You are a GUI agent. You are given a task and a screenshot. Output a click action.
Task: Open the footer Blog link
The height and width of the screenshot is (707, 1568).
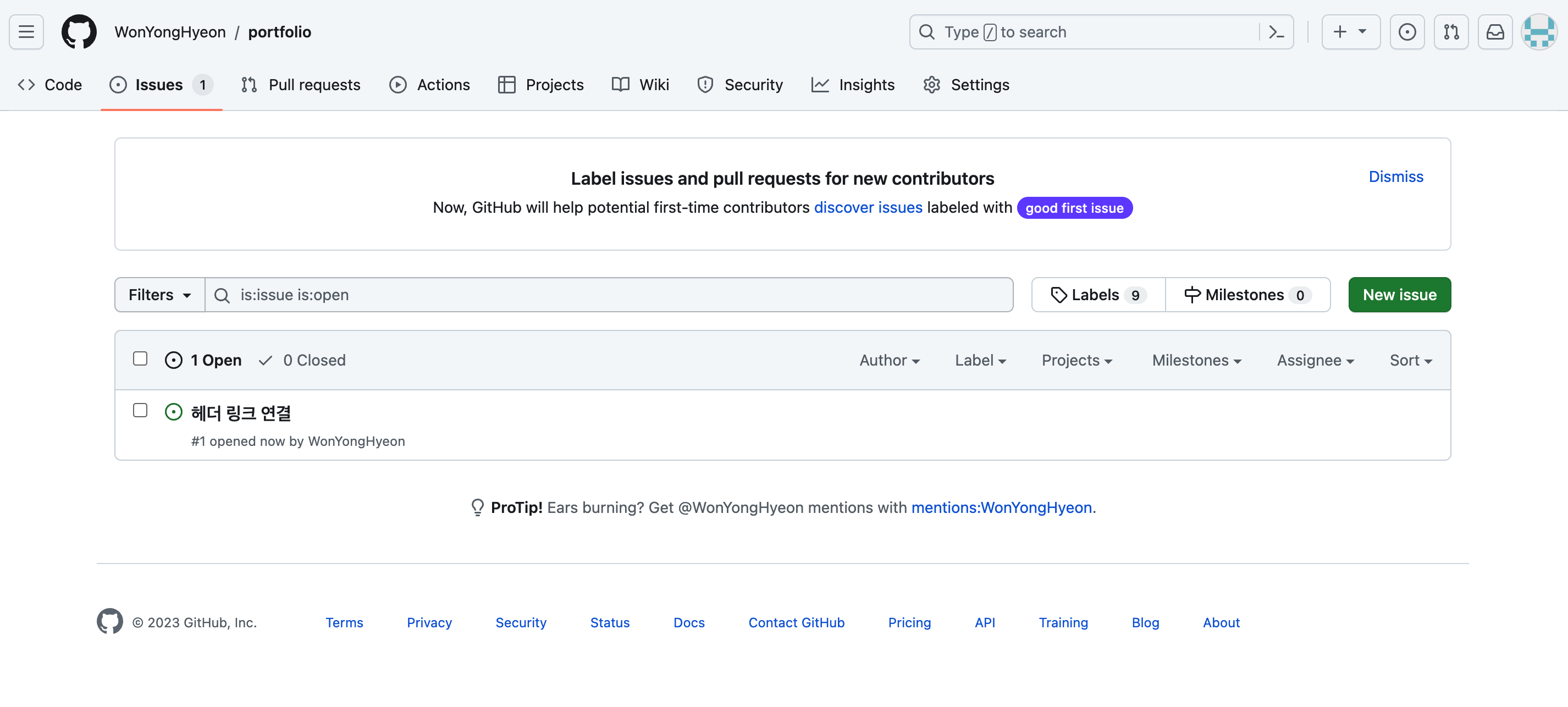click(1146, 622)
